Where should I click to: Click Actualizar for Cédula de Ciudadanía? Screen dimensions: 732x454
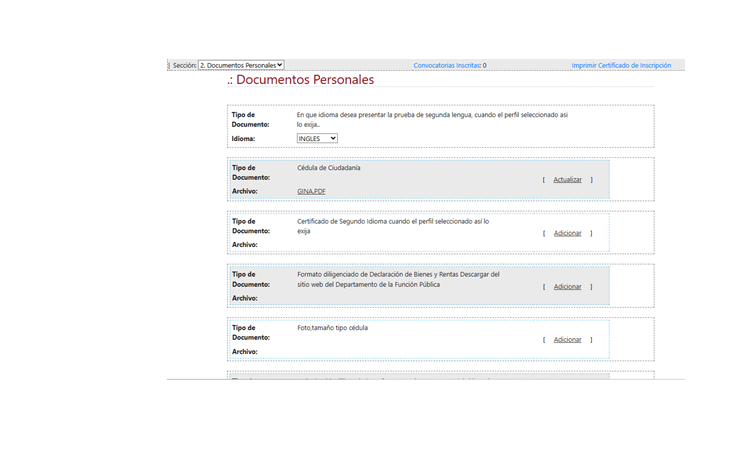567,180
